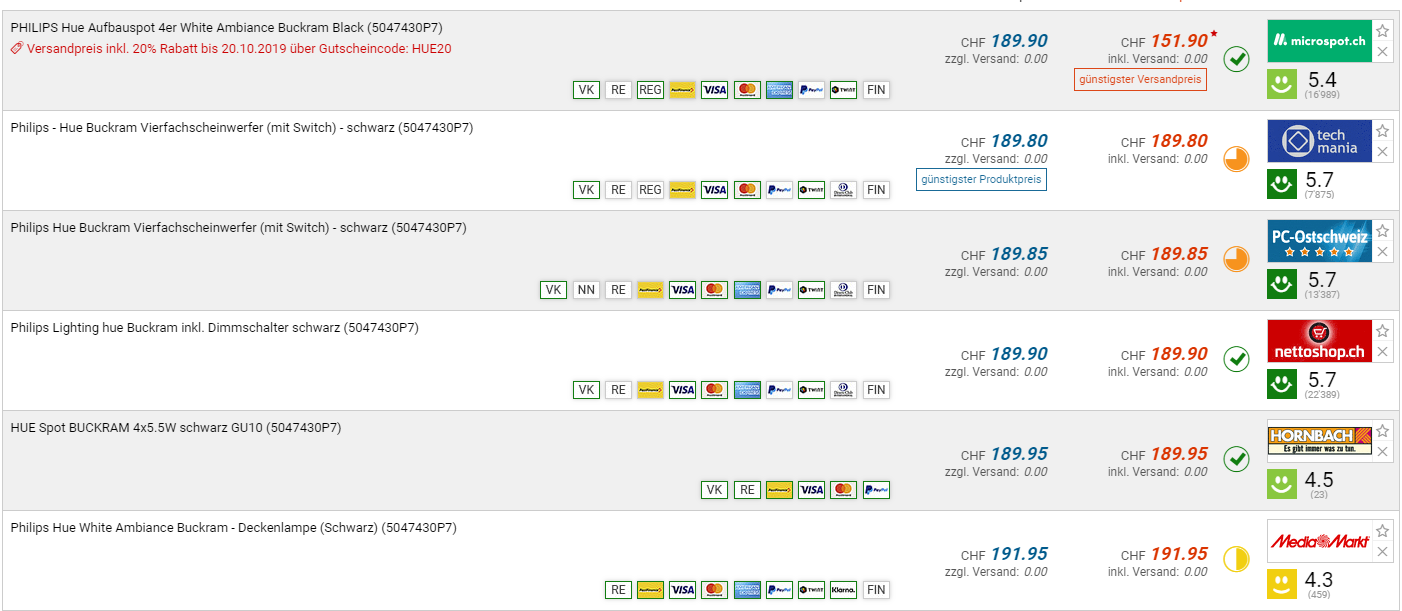Click the FIN badge in the MediaMarkt row
This screenshot has height=611, width=1402.
coord(876,590)
